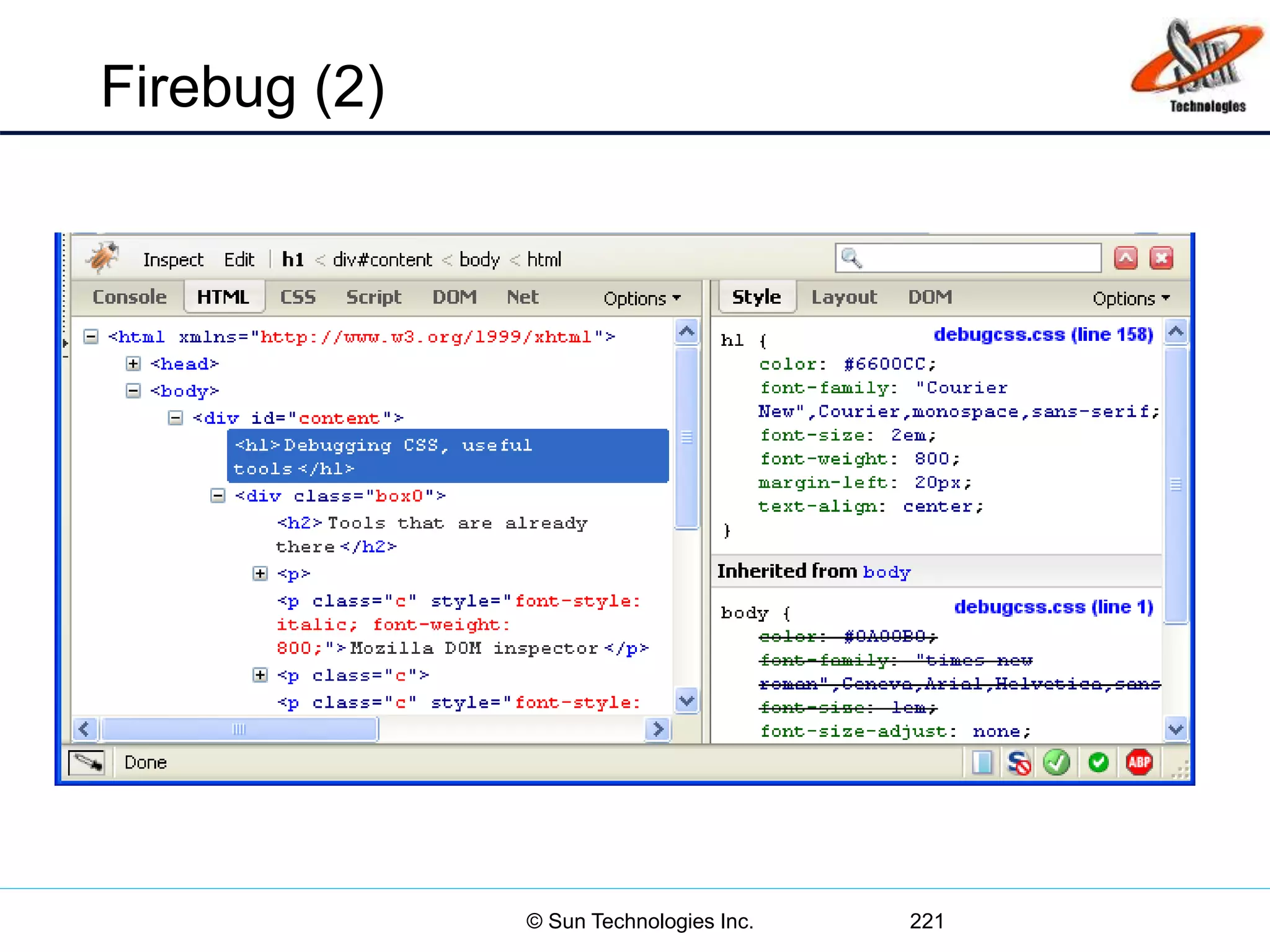Image resolution: width=1270 pixels, height=952 pixels.
Task: Click Style panel scrollbar down arrow
Action: click(x=1176, y=729)
